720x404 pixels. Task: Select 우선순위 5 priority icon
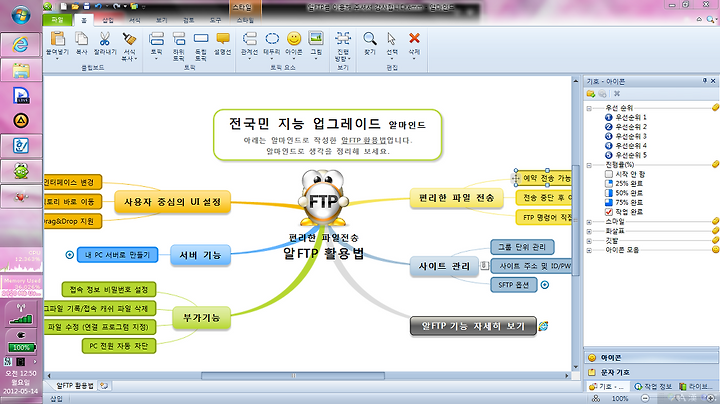tap(609, 155)
